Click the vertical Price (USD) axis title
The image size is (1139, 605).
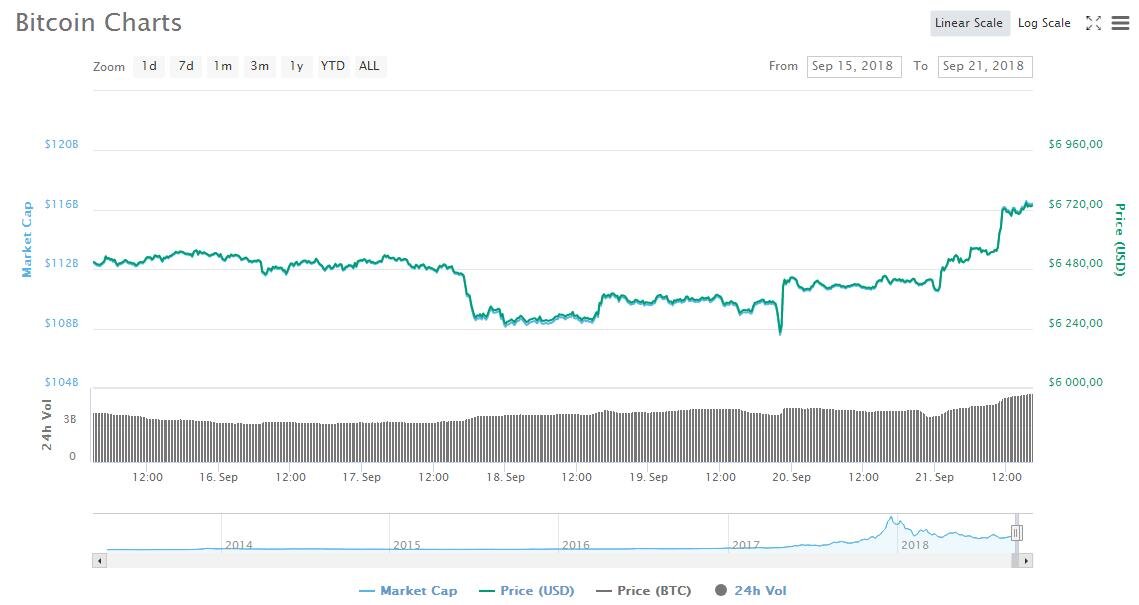[1120, 240]
